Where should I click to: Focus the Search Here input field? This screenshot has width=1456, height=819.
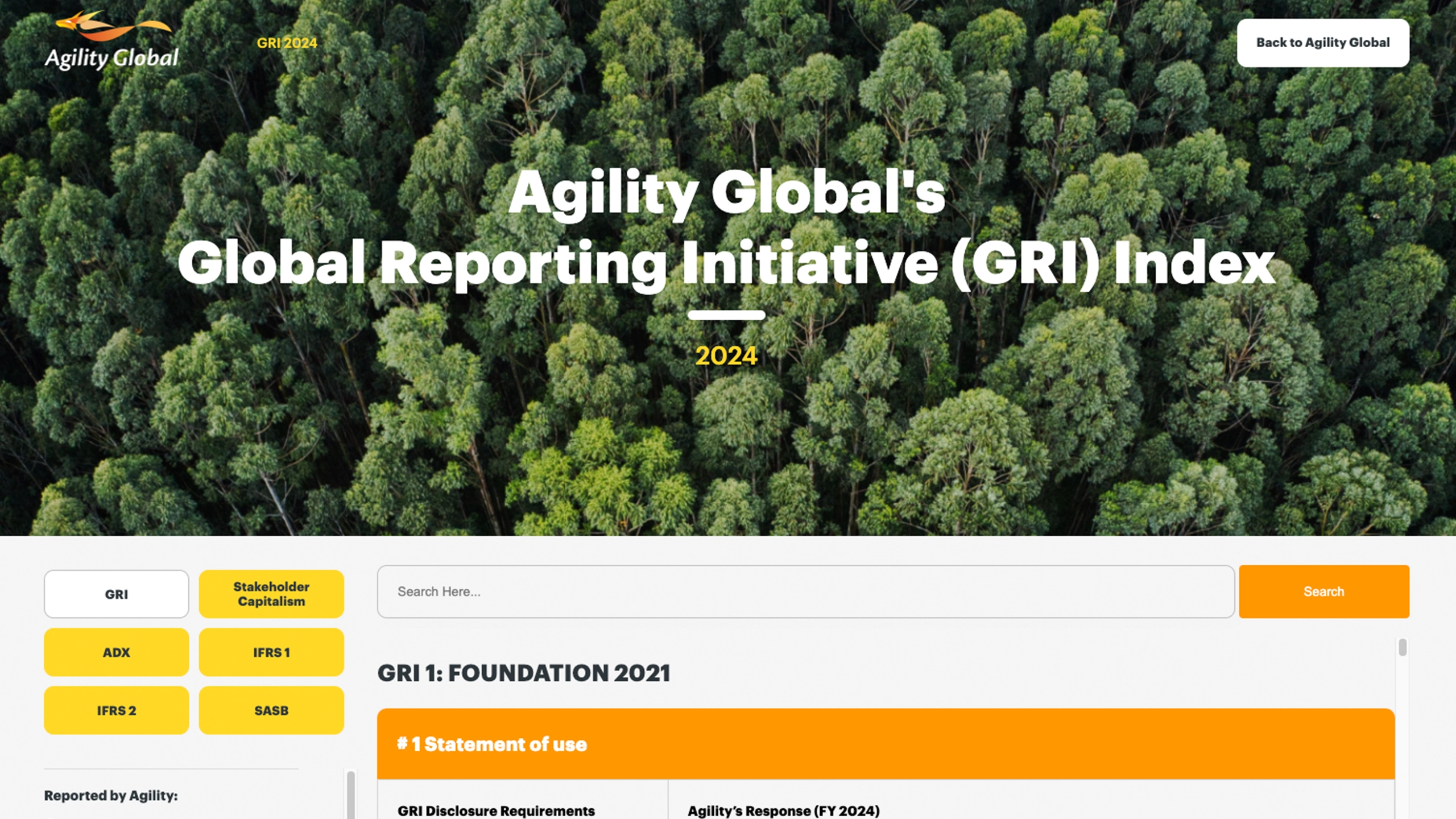point(805,591)
